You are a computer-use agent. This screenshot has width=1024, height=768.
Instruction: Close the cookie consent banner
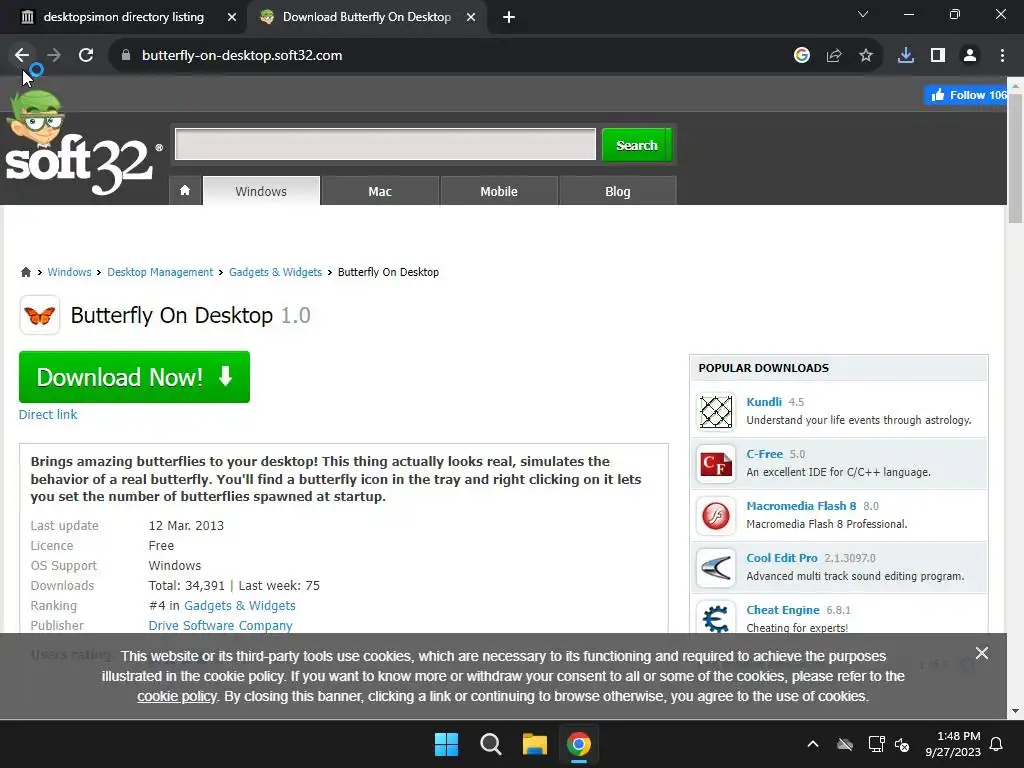click(x=982, y=653)
